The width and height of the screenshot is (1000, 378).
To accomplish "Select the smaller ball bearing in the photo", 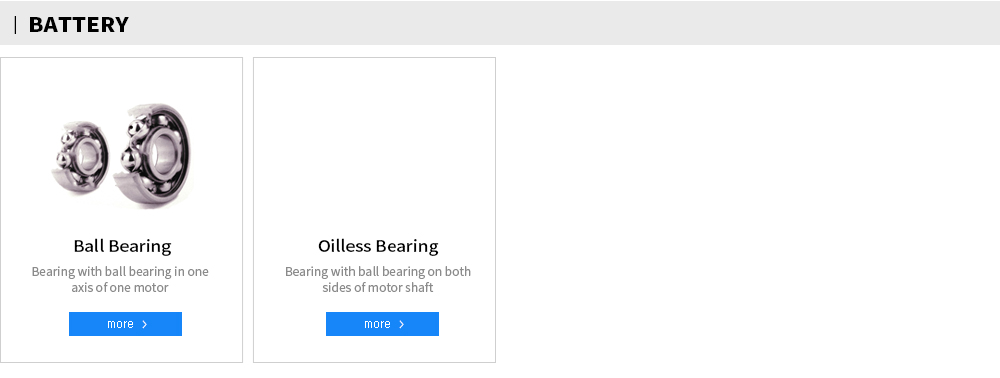I will [80, 158].
